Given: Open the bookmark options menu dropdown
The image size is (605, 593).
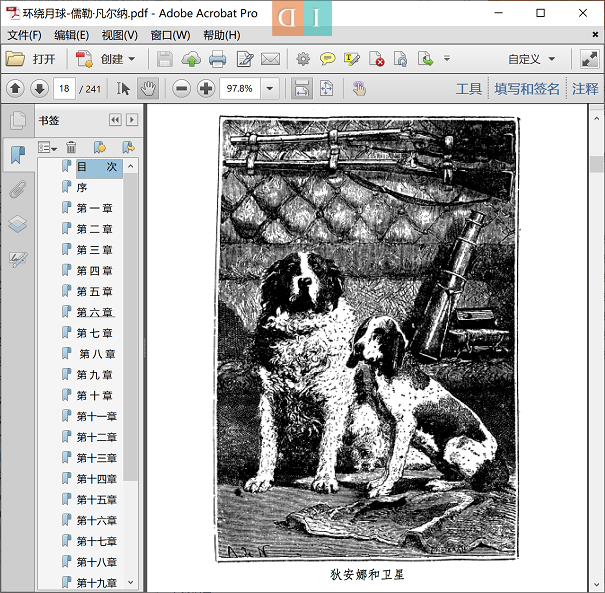Looking at the screenshot, I should click(47, 148).
